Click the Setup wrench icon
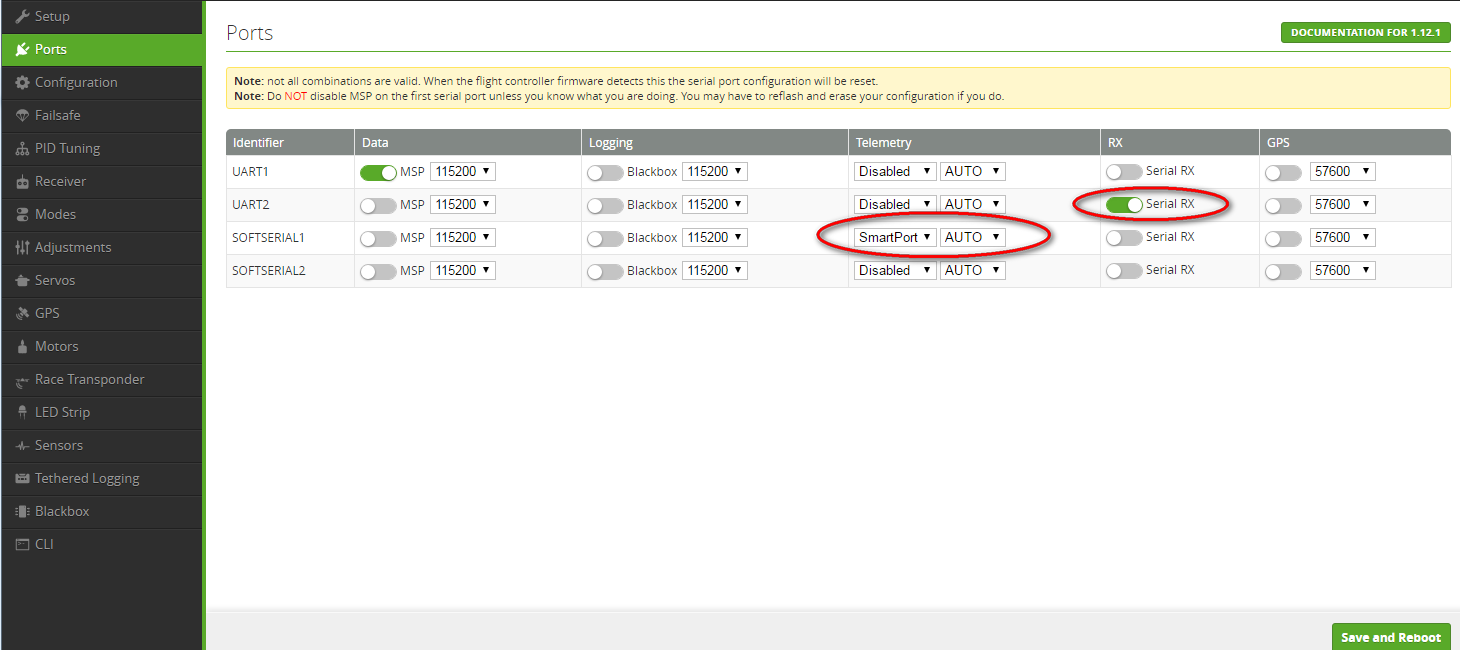Image resolution: width=1460 pixels, height=650 pixels. pos(22,16)
